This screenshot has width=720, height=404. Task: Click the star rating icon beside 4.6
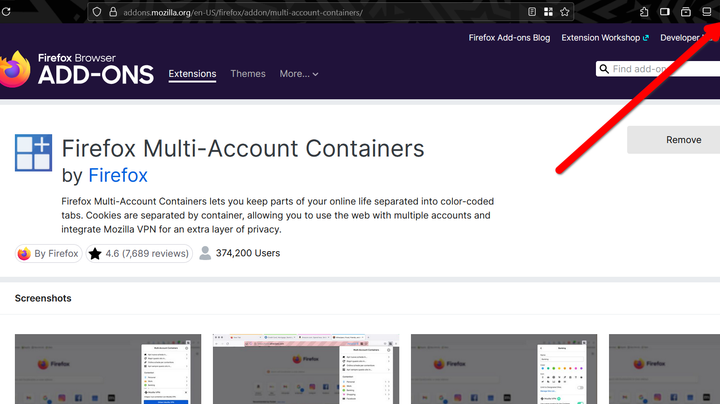pyautogui.click(x=95, y=253)
